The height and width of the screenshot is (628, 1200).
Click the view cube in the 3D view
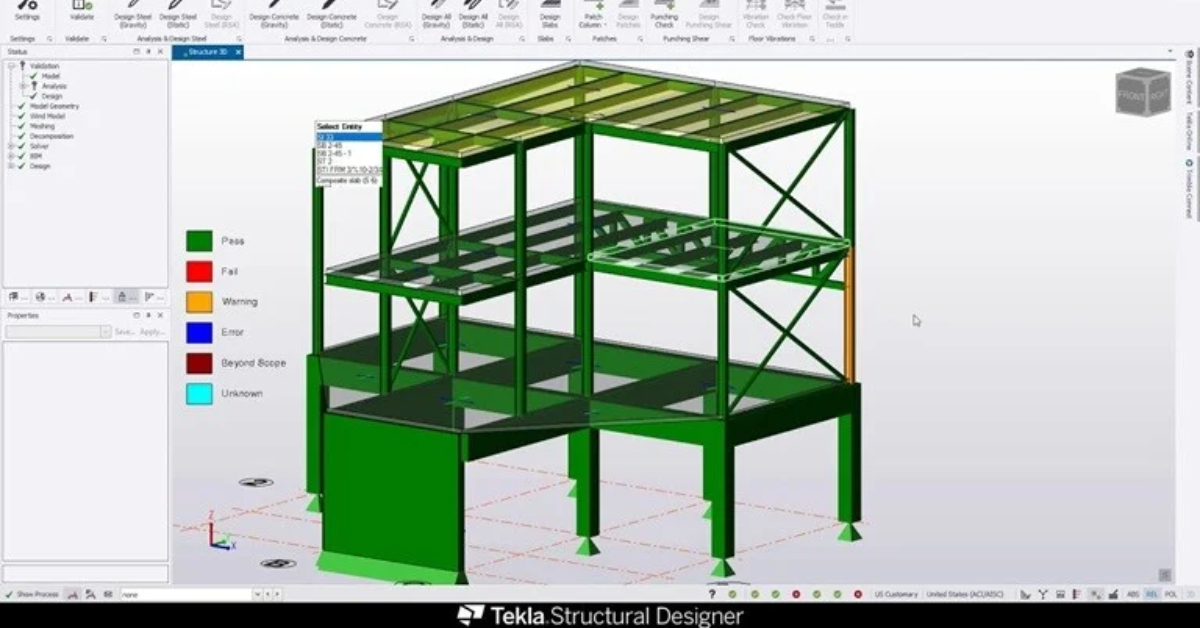pyautogui.click(x=1142, y=92)
